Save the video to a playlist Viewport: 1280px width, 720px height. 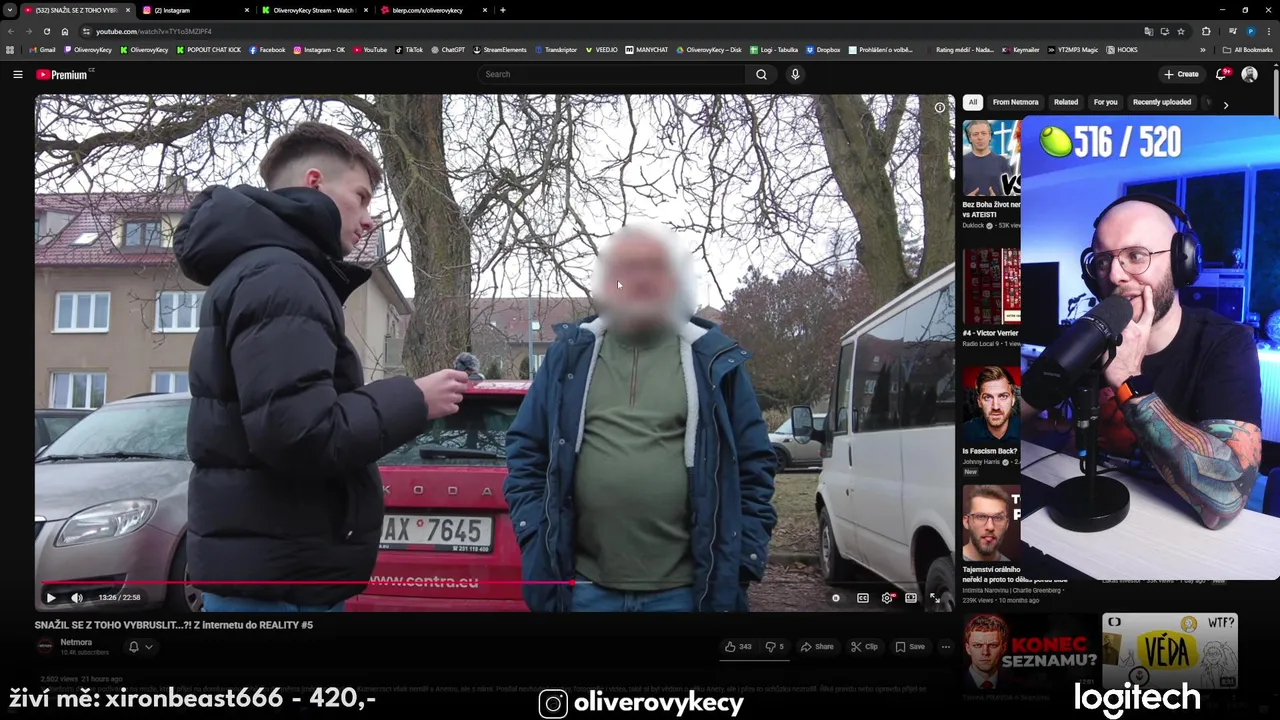click(910, 646)
